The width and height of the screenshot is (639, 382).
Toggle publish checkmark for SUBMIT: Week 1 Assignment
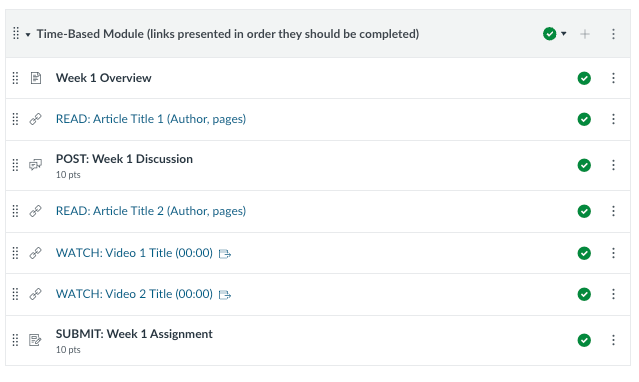pos(584,340)
